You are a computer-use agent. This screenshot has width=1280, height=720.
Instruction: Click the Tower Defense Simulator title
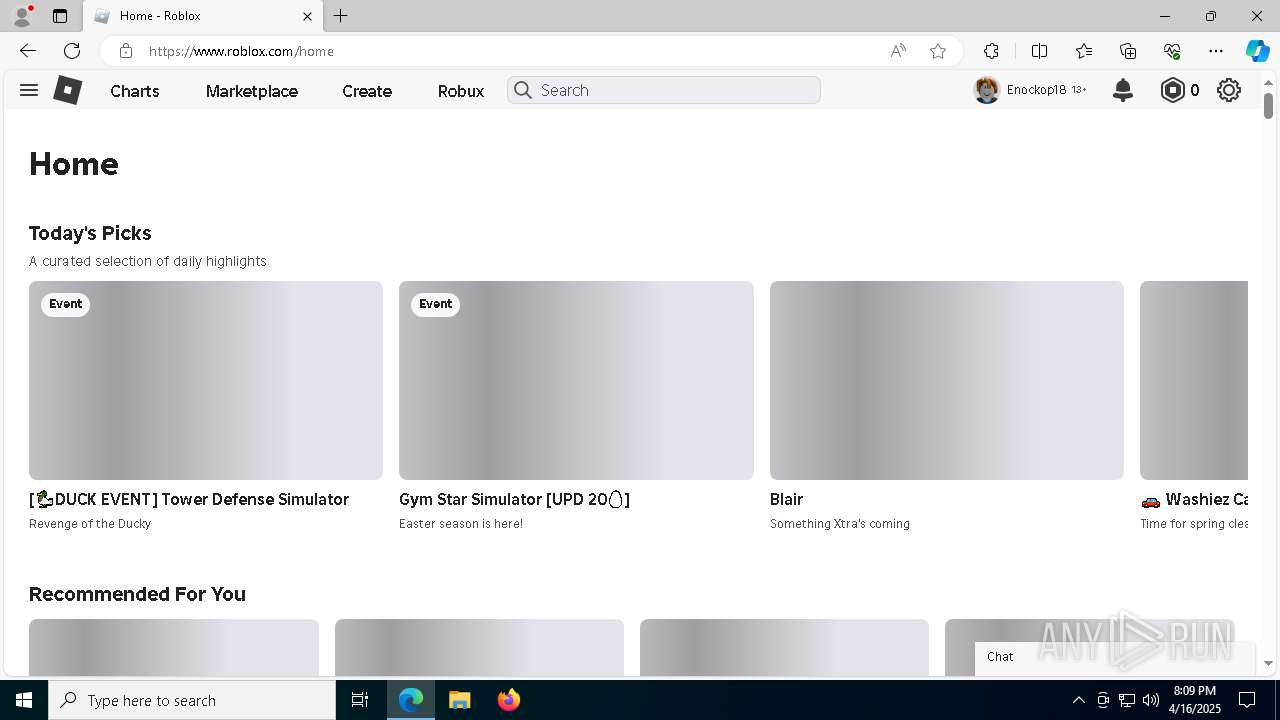[x=189, y=499]
